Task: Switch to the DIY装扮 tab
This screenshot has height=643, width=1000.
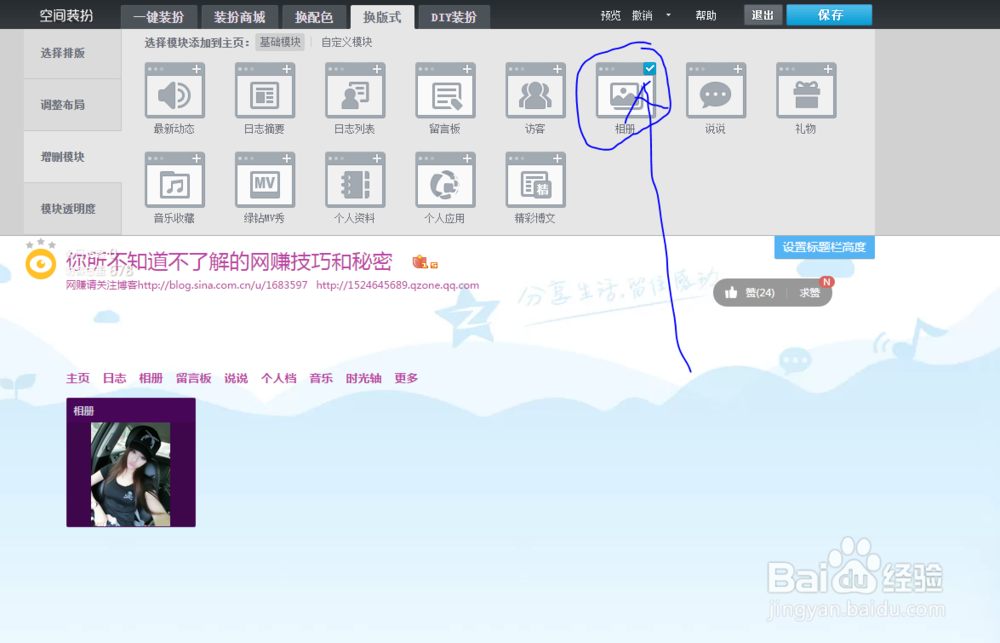Action: tap(454, 16)
